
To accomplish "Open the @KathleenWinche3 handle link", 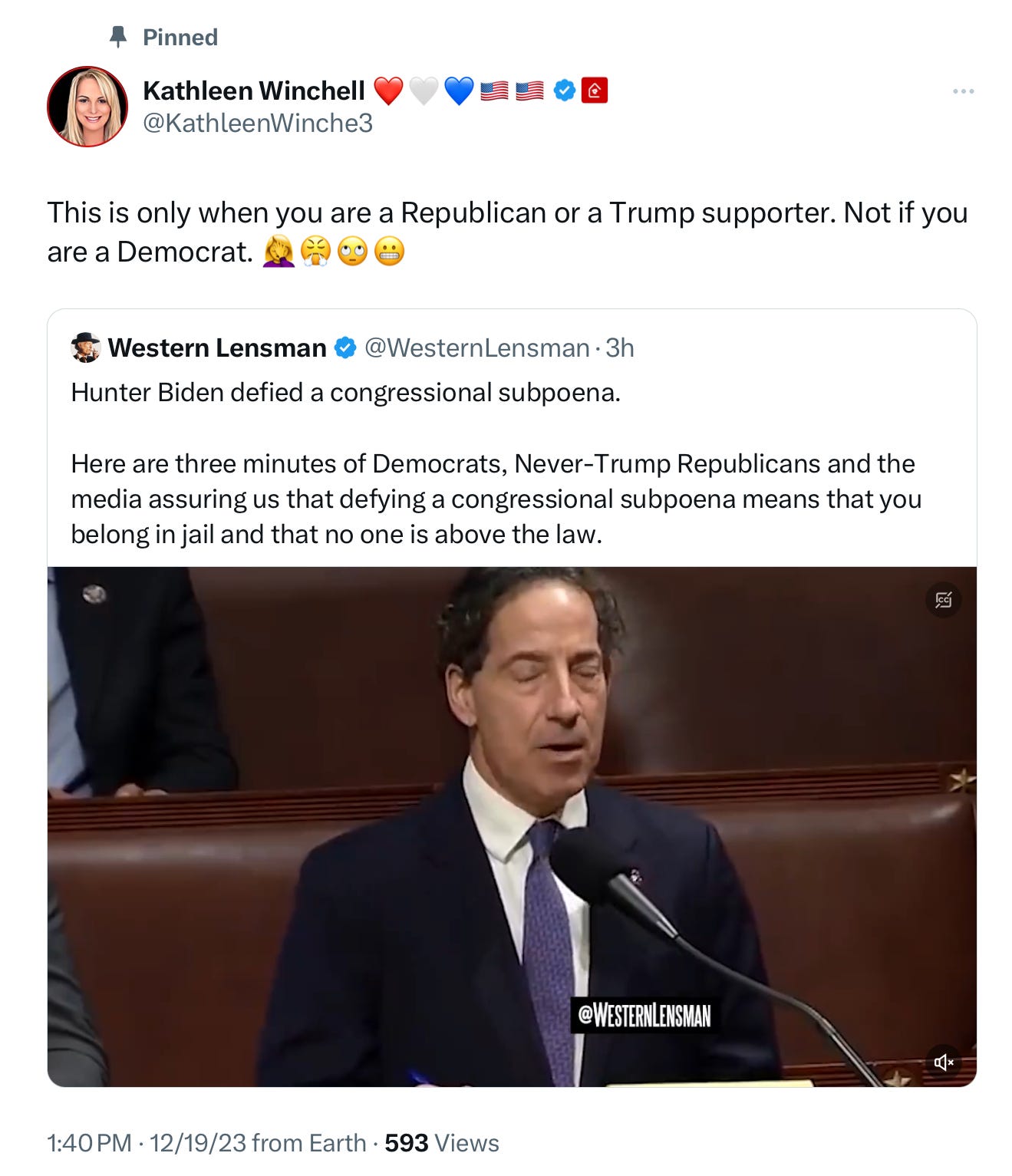I will coord(258,123).
